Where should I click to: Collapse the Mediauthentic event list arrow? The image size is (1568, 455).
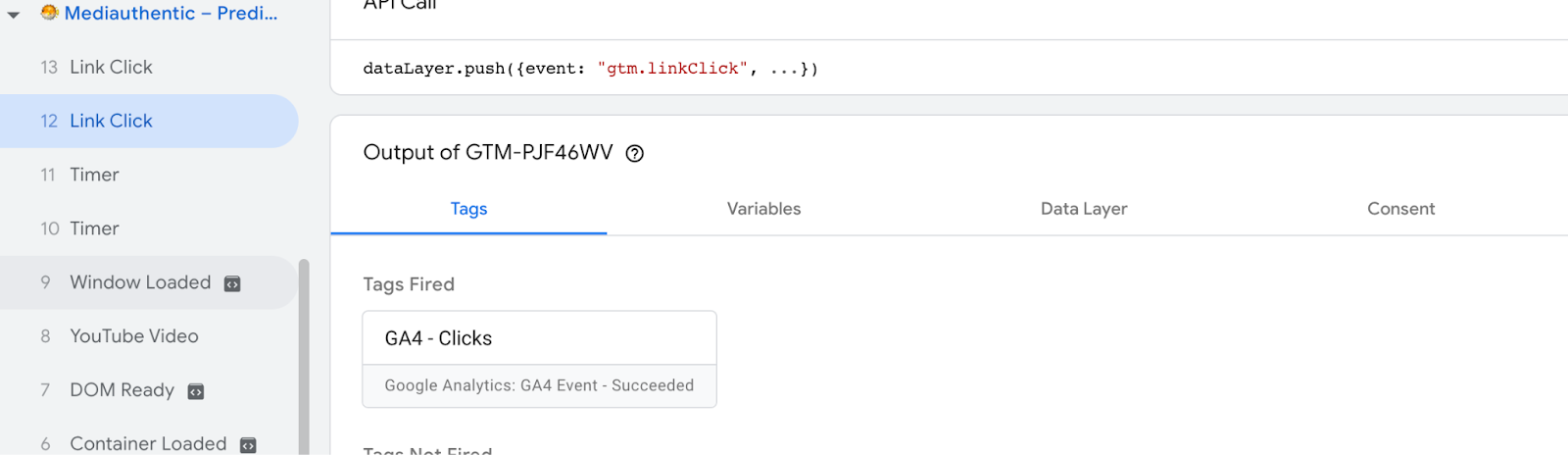tap(14, 15)
